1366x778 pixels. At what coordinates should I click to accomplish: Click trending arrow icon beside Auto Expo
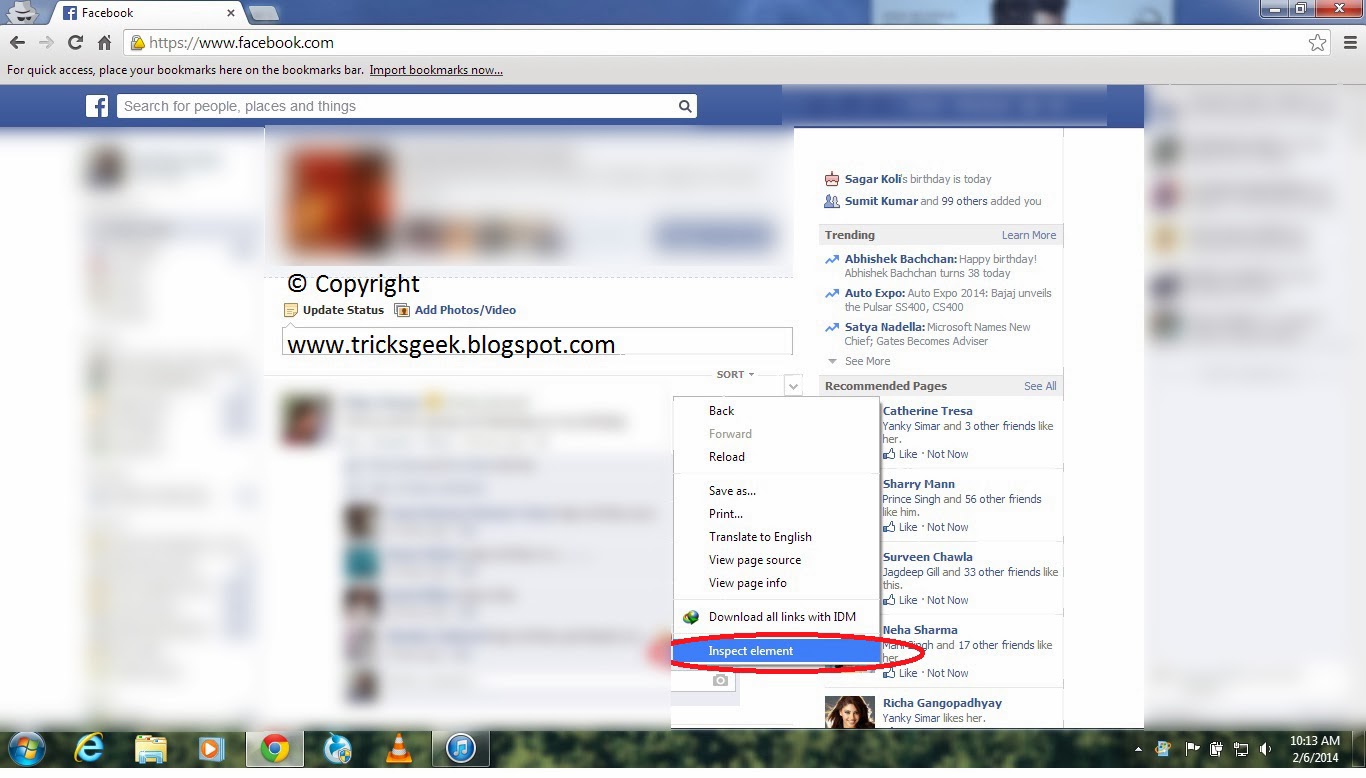[831, 294]
